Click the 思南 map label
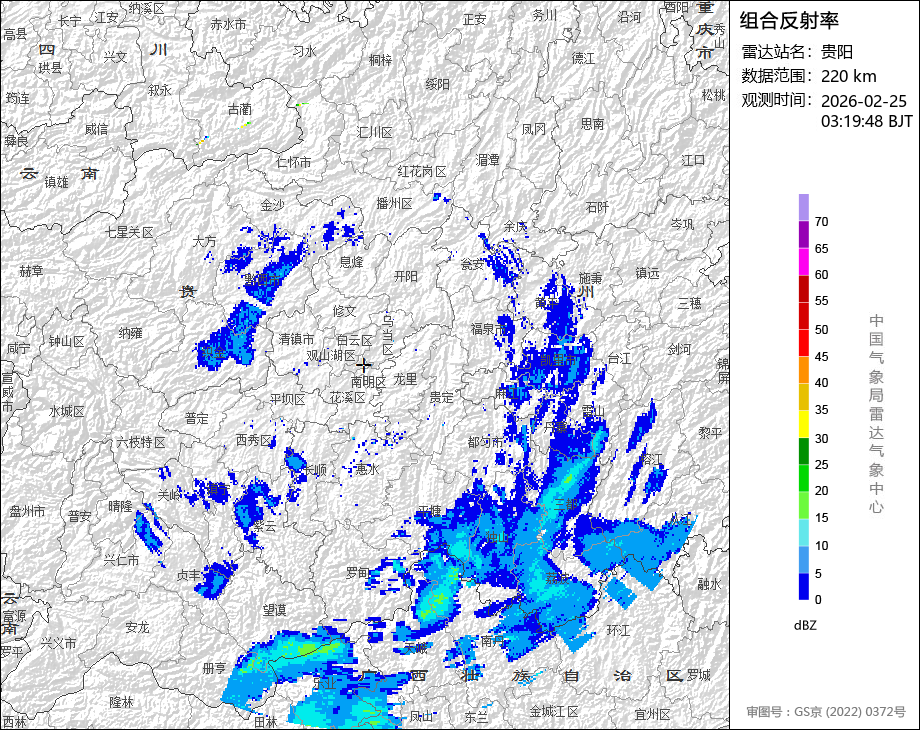Screen dimensions: 920x730 pyautogui.click(x=592, y=124)
